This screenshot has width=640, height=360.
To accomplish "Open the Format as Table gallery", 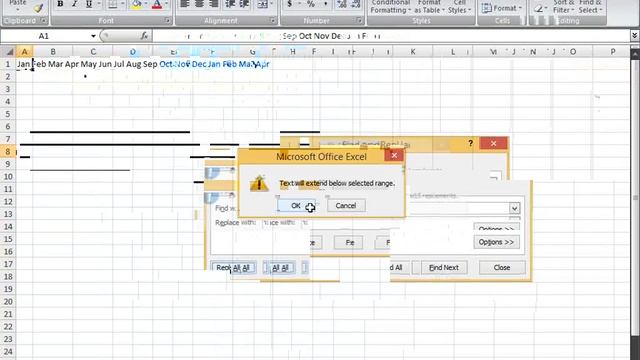I will 429,7.
